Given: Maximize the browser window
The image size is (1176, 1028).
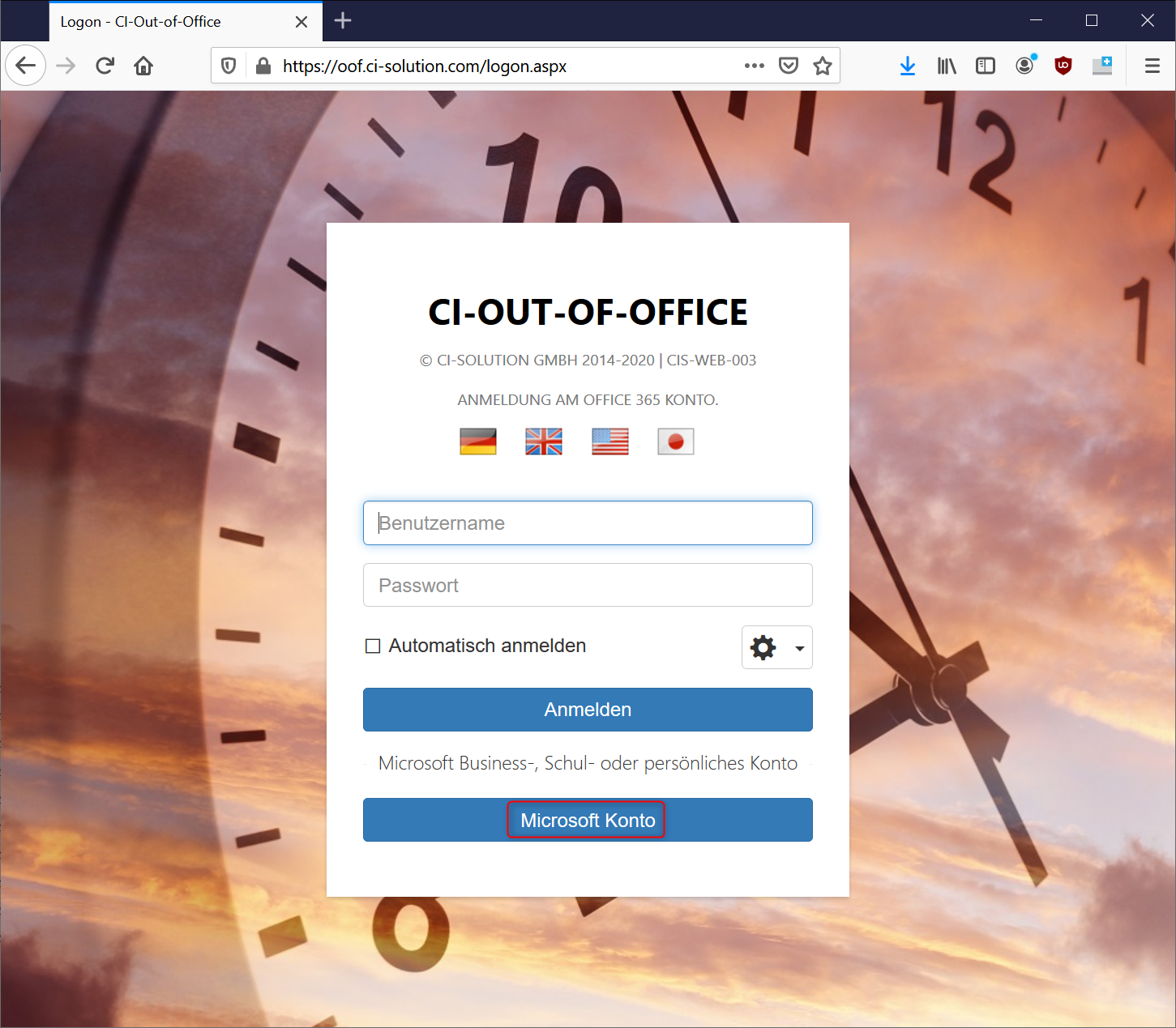Looking at the screenshot, I should 1092,20.
